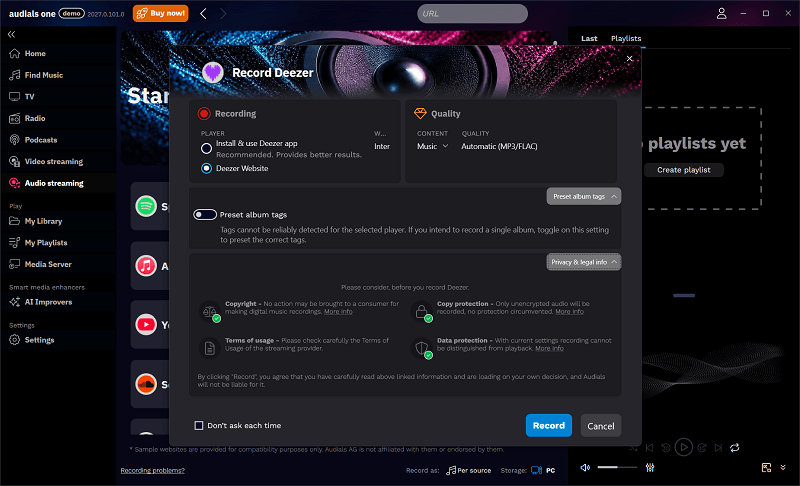Open Media Server
The image size is (800, 486).
click(x=48, y=264)
